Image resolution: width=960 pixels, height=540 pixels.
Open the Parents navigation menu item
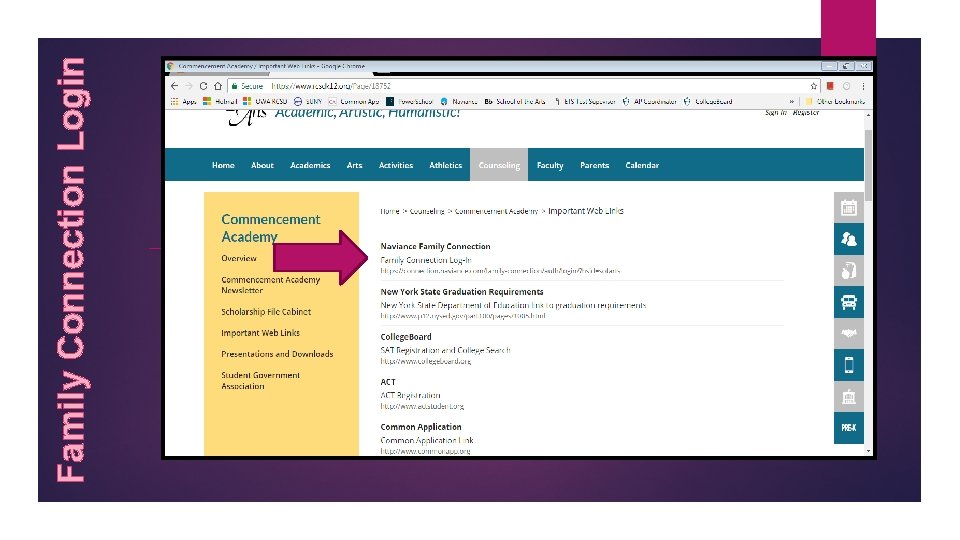click(x=594, y=165)
